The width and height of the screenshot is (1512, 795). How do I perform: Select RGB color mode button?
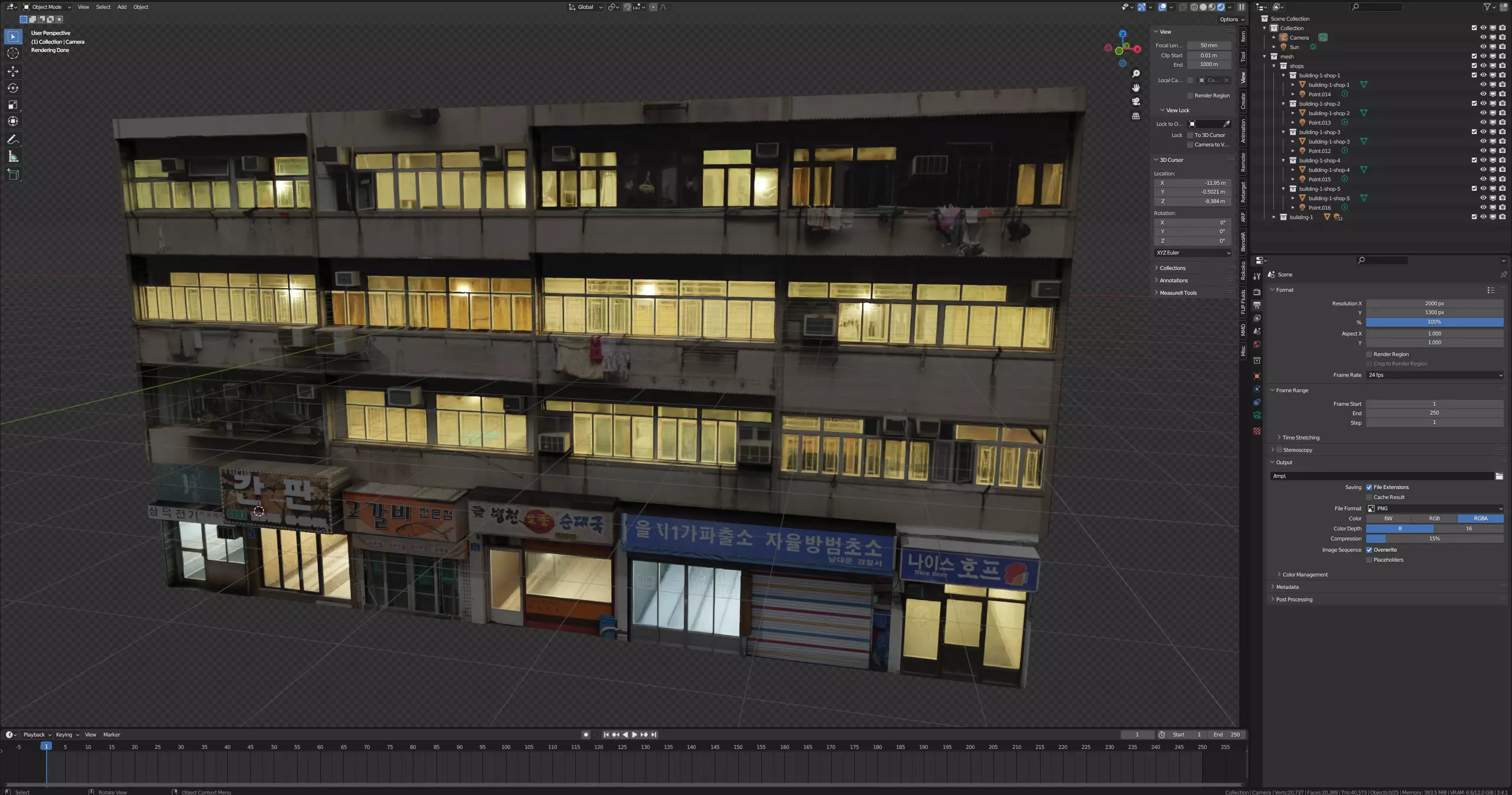[1435, 519]
